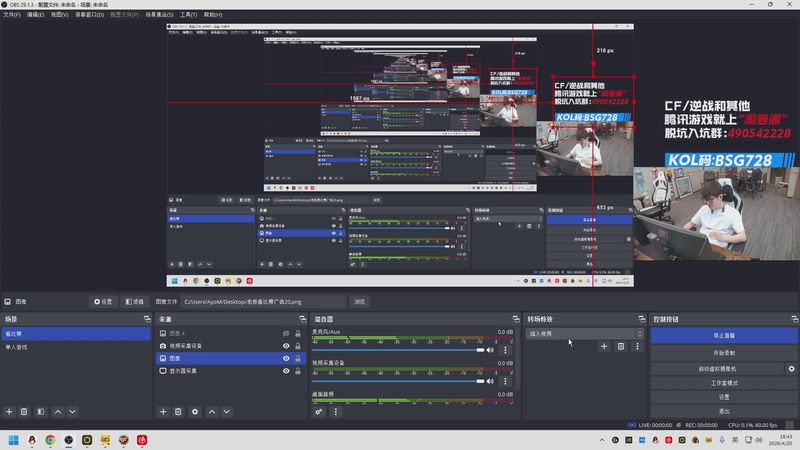The height and width of the screenshot is (450, 800).
Task: Open the 工具(T) menu
Action: click(x=188, y=15)
